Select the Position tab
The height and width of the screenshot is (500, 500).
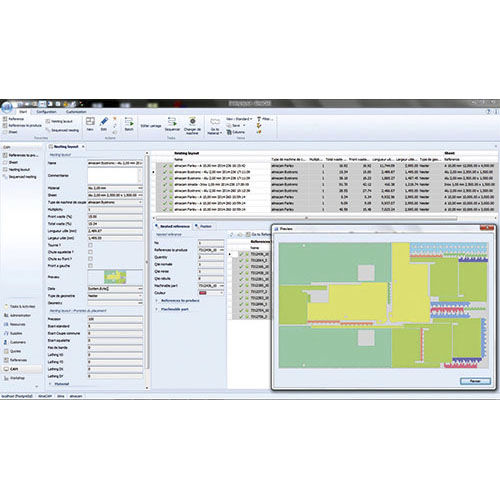(204, 226)
